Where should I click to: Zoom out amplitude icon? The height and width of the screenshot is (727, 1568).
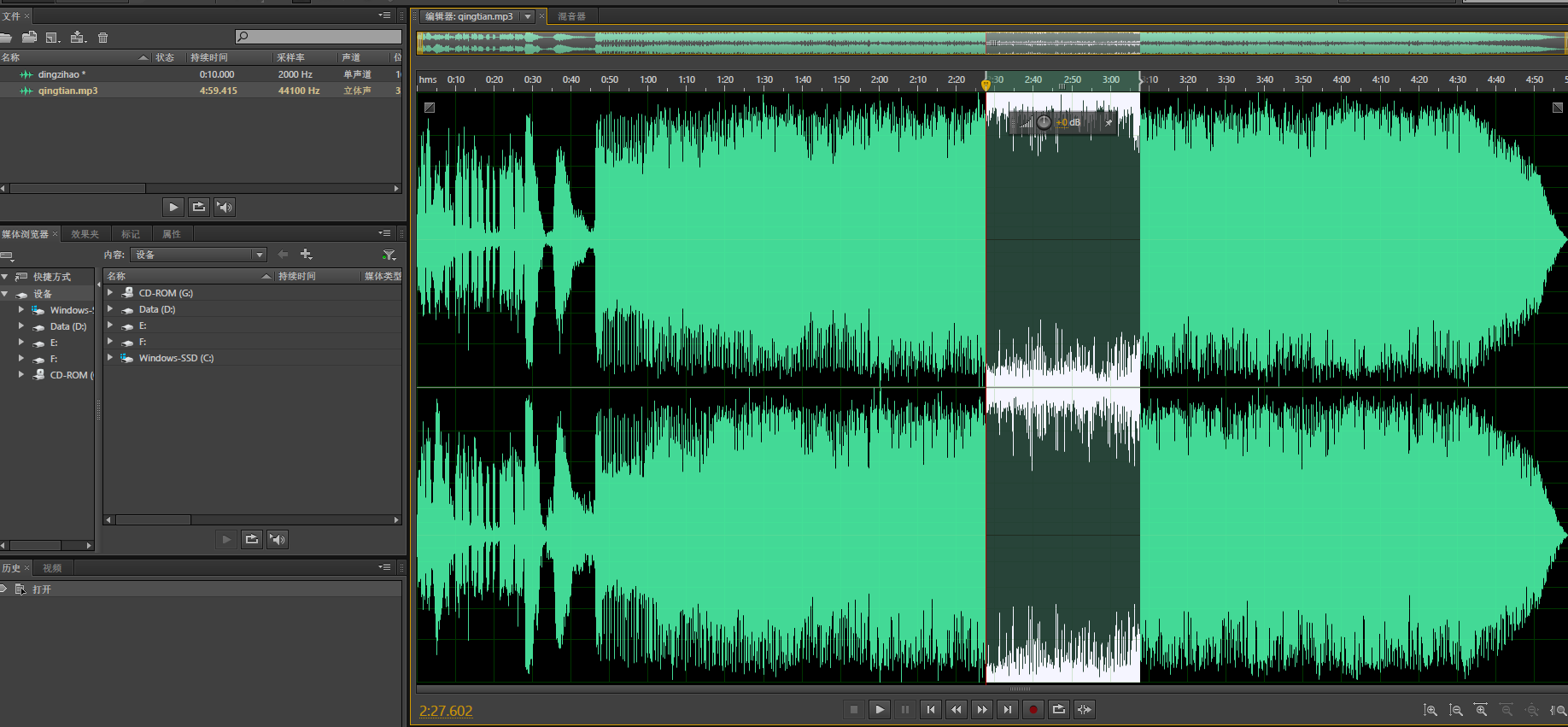click(x=1456, y=710)
